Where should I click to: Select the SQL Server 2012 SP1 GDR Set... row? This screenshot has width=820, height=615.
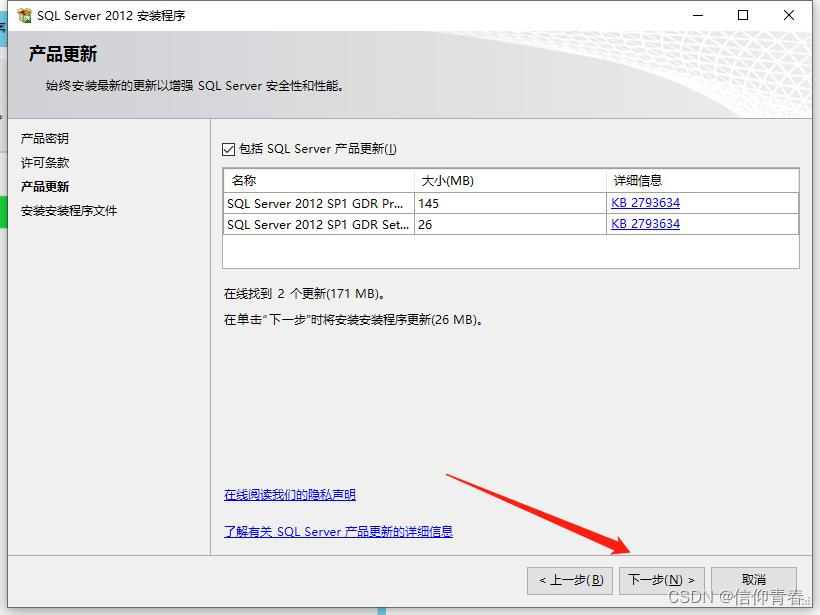point(511,224)
